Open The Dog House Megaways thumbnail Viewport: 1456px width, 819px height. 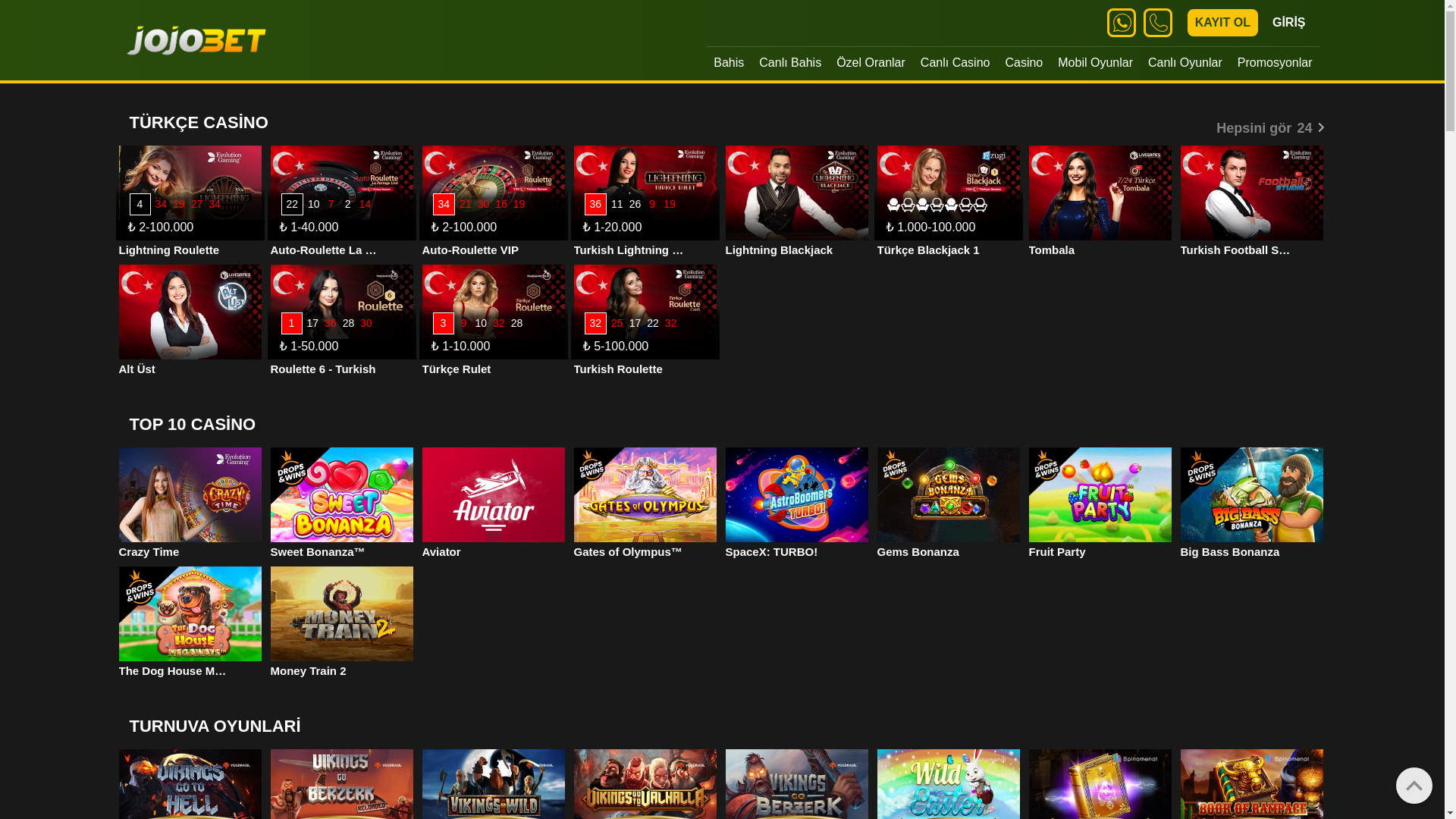pos(190,613)
